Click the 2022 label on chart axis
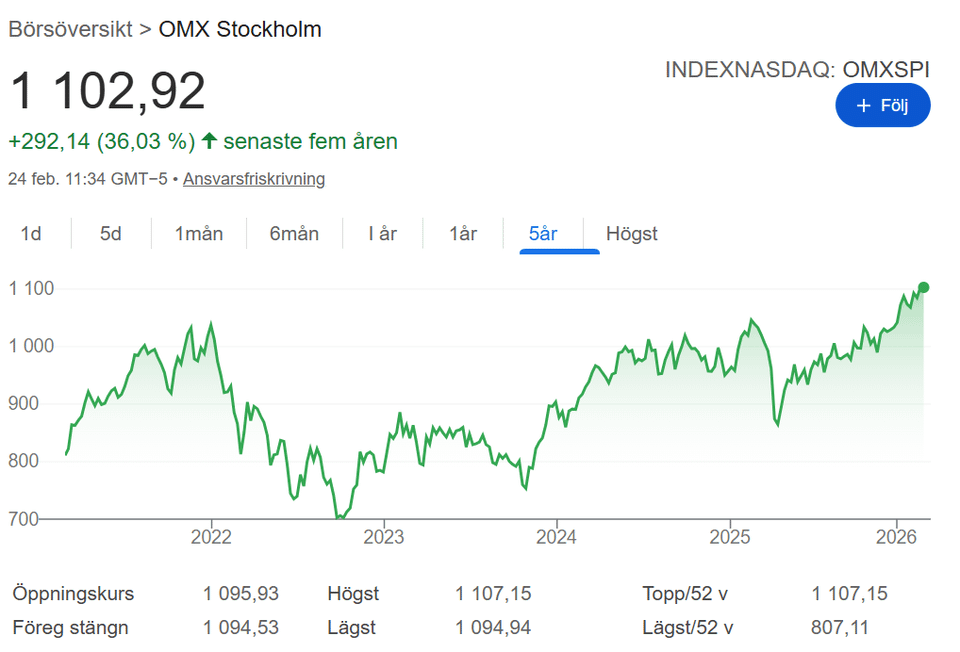960x652 pixels. 211,537
